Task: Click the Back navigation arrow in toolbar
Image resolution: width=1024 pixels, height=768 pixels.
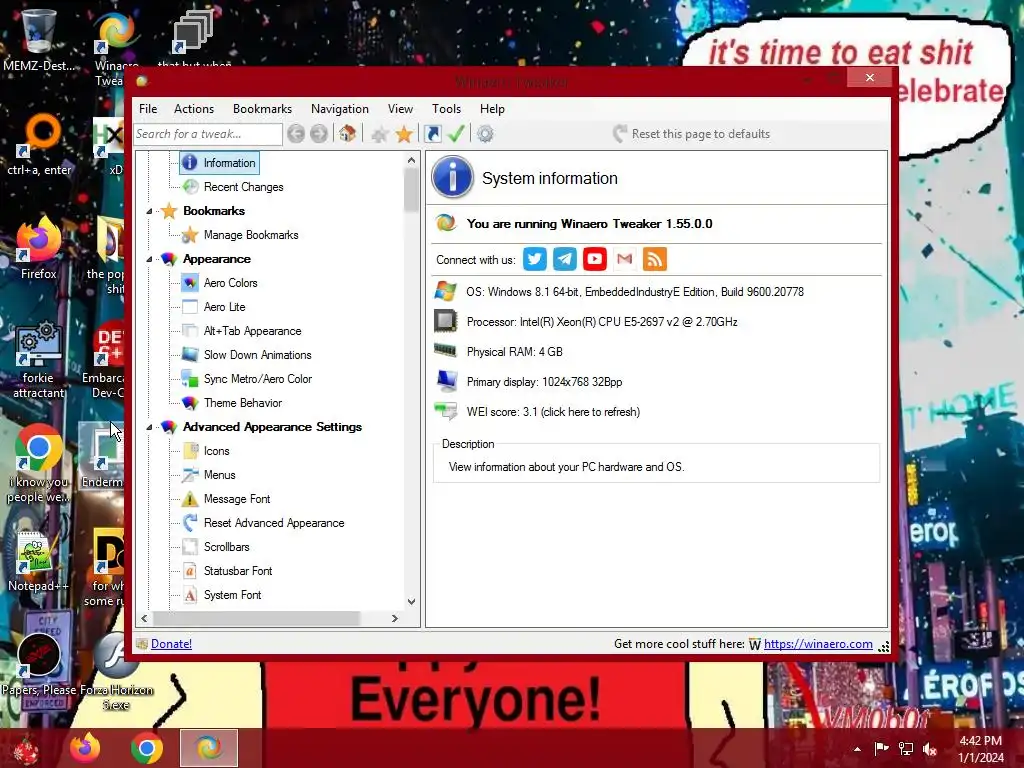Action: coord(296,134)
